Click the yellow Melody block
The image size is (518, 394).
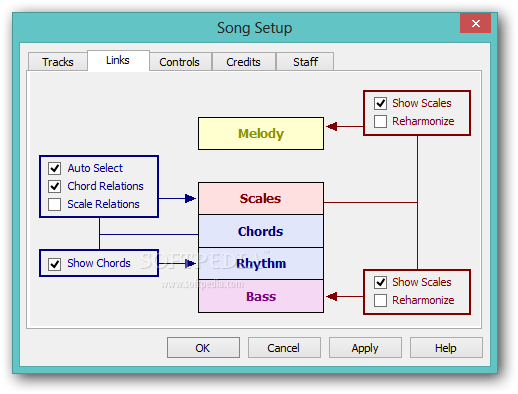click(261, 133)
